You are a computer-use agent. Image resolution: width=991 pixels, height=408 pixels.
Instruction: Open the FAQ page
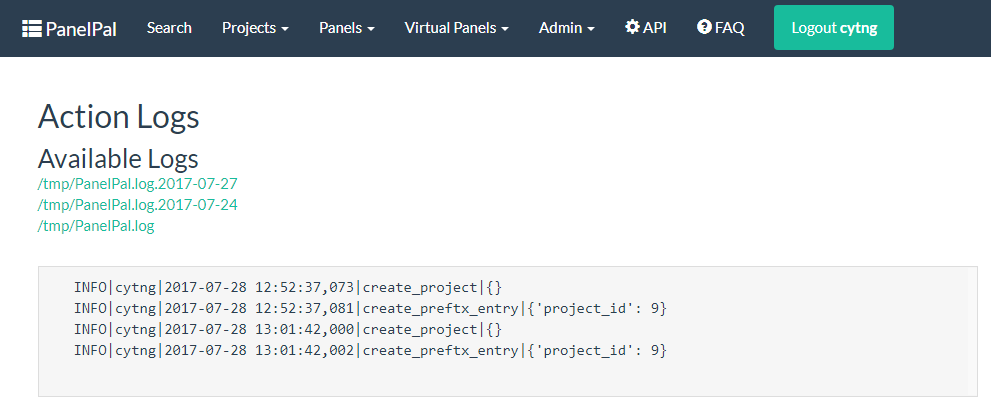(x=720, y=28)
